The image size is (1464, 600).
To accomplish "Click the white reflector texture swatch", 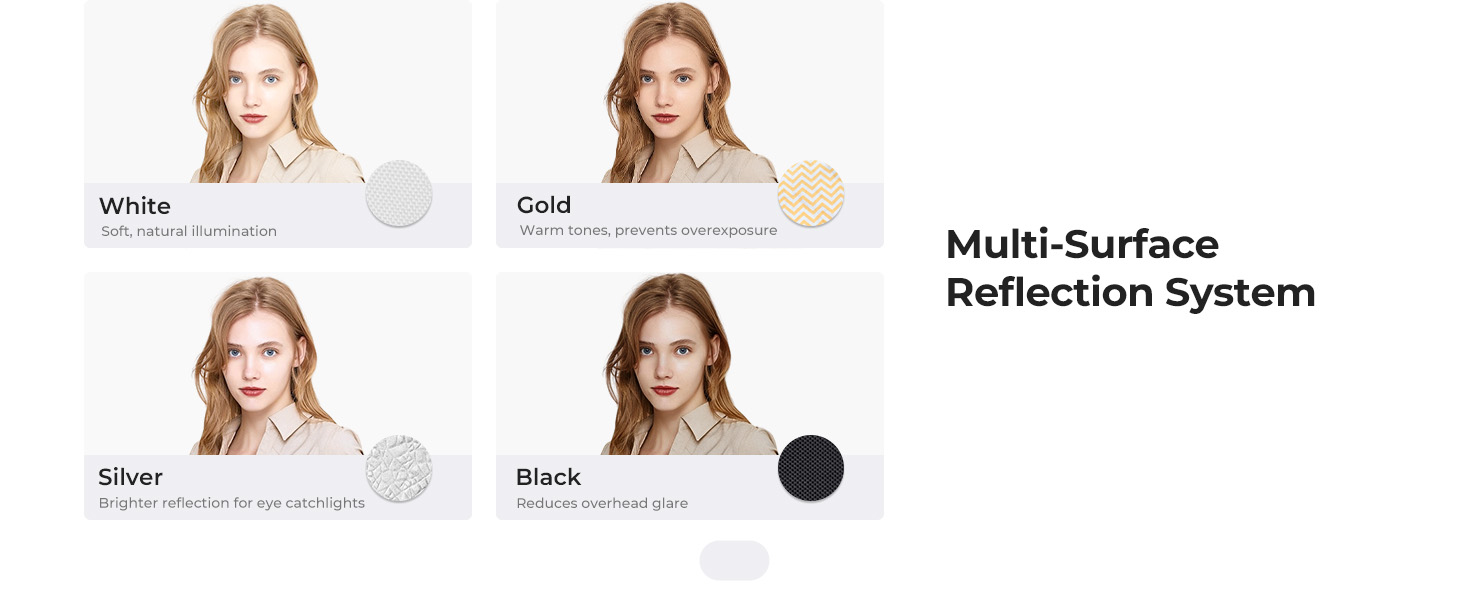I will [x=399, y=193].
